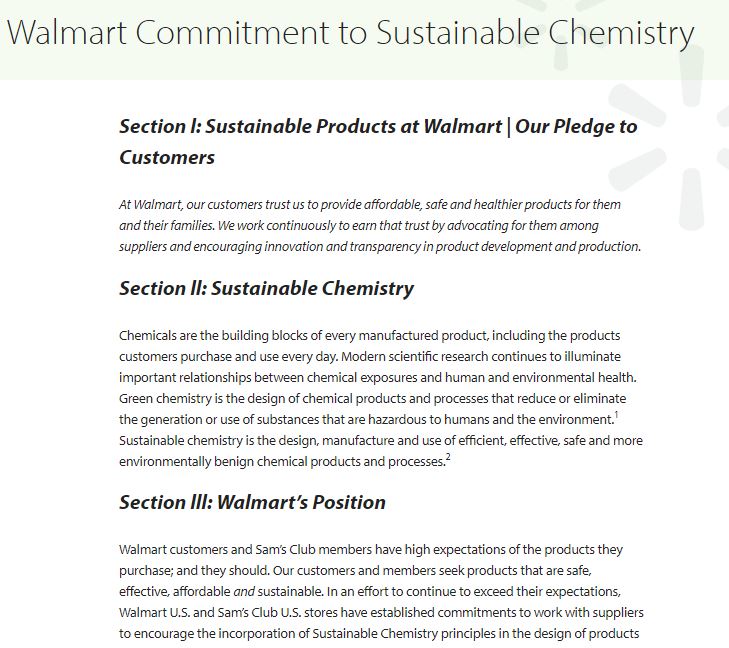
Task: Click the 'Chemicals are the building blocks' sentence
Action: 370,346
